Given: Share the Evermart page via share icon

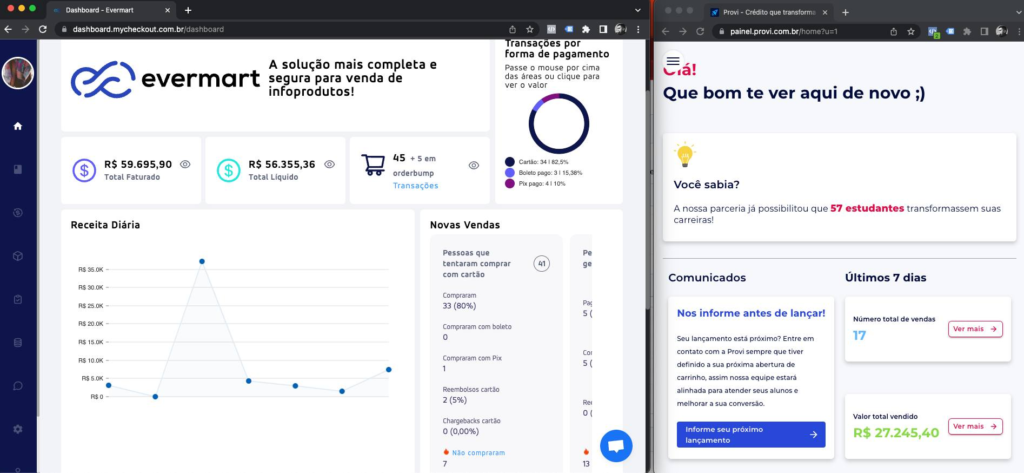Looking at the screenshot, I should (512, 29).
